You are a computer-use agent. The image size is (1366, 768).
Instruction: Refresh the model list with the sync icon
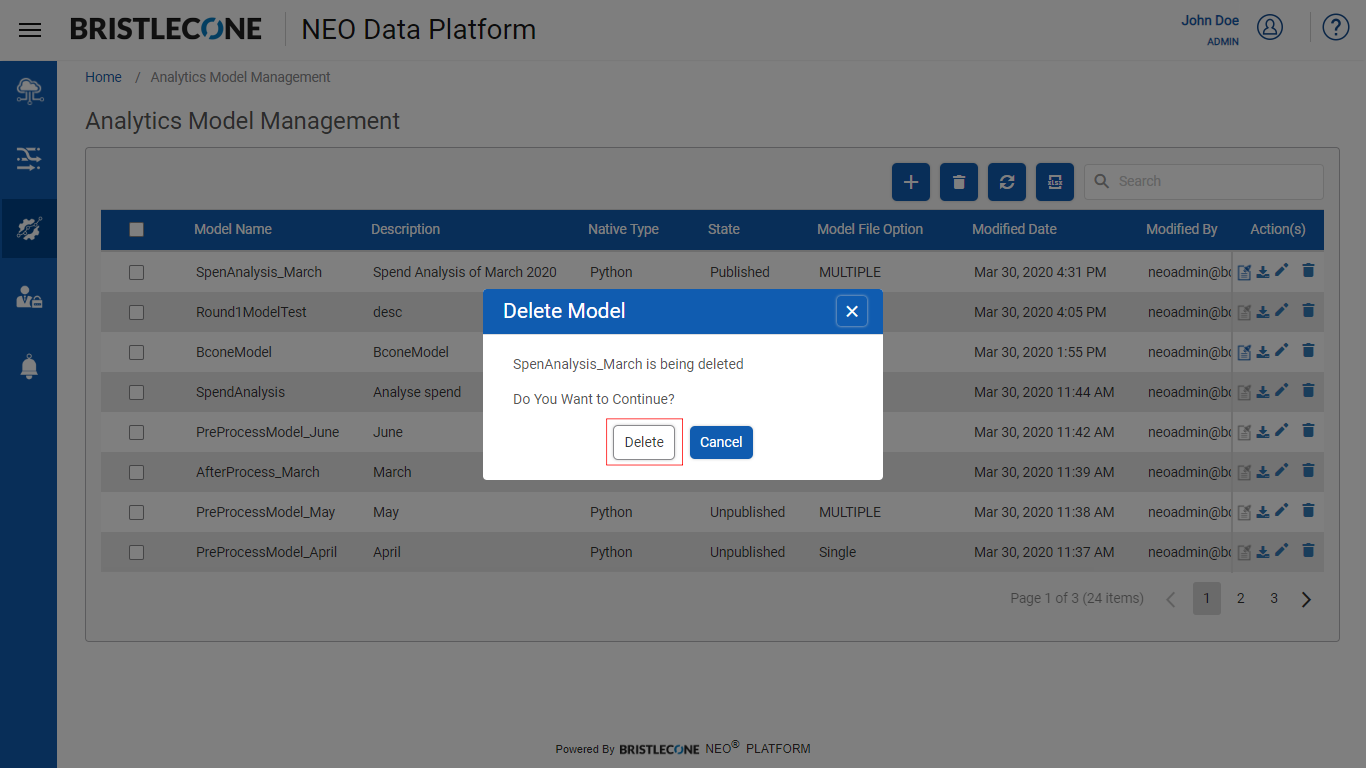1007,182
